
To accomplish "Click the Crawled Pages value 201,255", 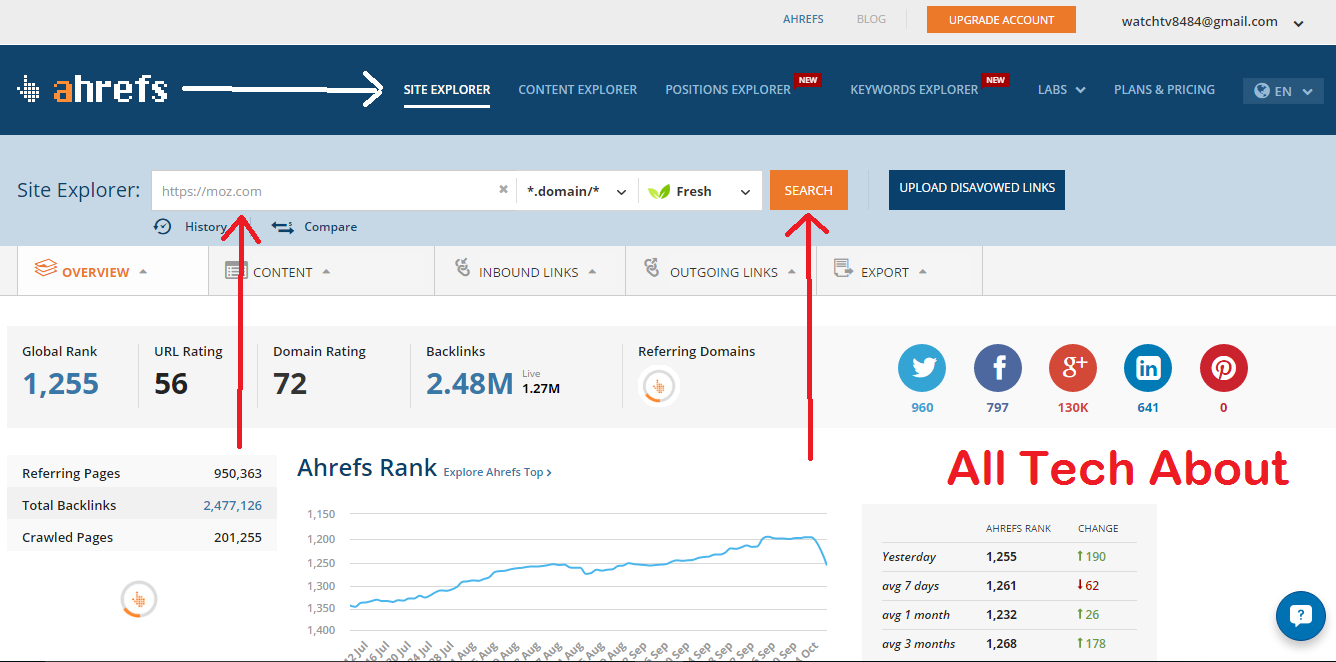I will coord(238,537).
